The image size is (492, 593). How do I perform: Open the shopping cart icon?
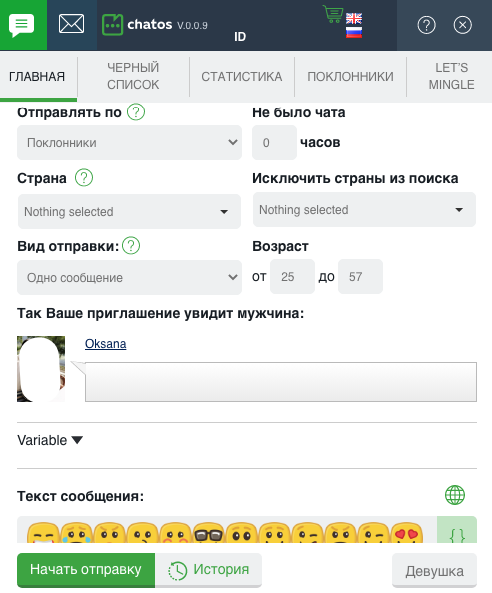tap(333, 14)
